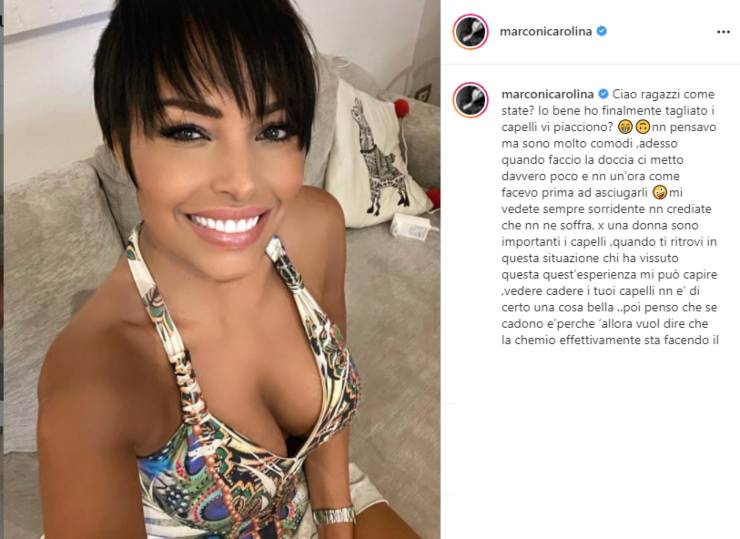Click the caption text mentioning 'la chemio'
740x539 pixels.
click(610, 340)
